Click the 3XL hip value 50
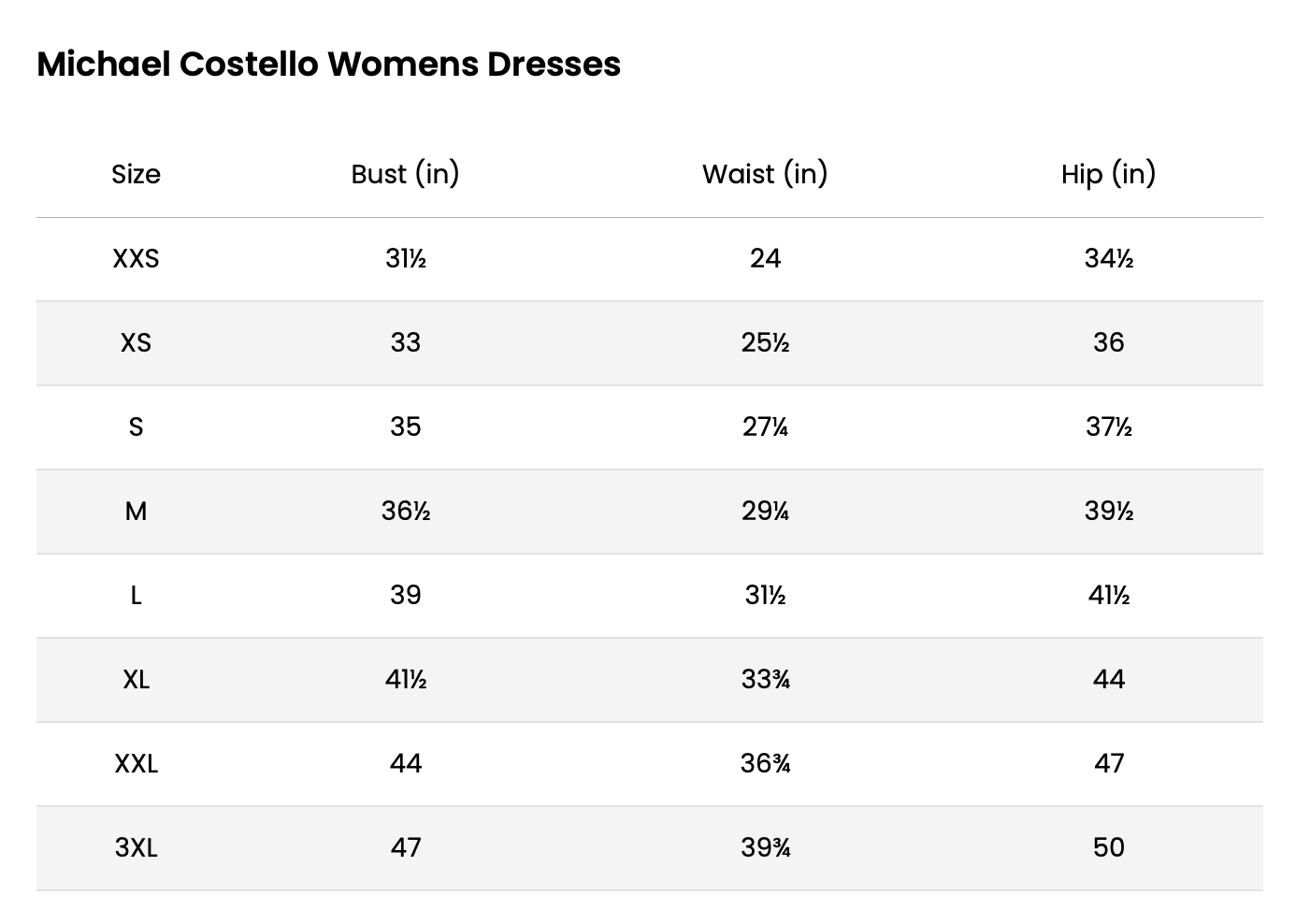Screen dimensions: 1296x924 (1108, 848)
